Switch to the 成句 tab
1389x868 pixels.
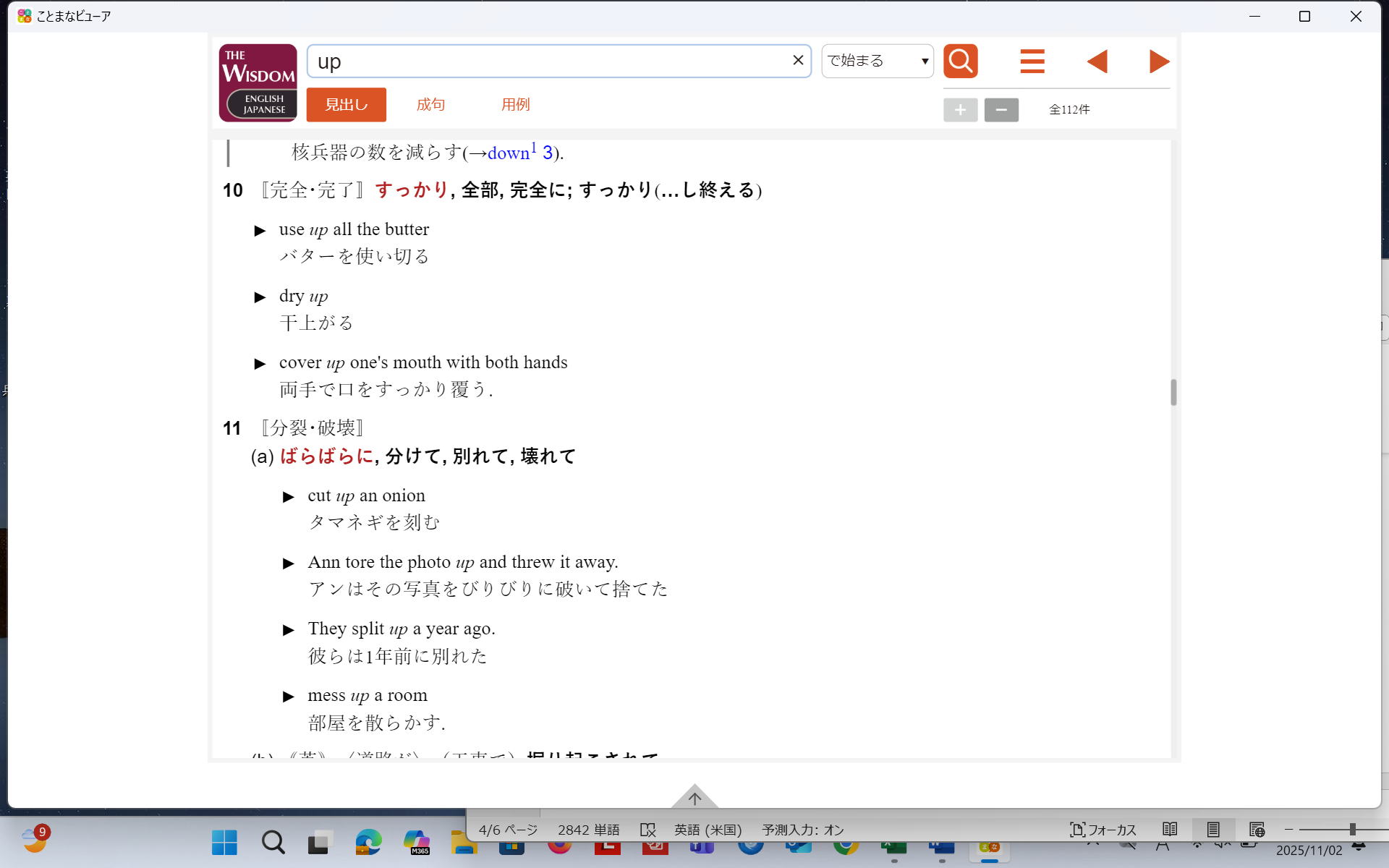click(430, 105)
